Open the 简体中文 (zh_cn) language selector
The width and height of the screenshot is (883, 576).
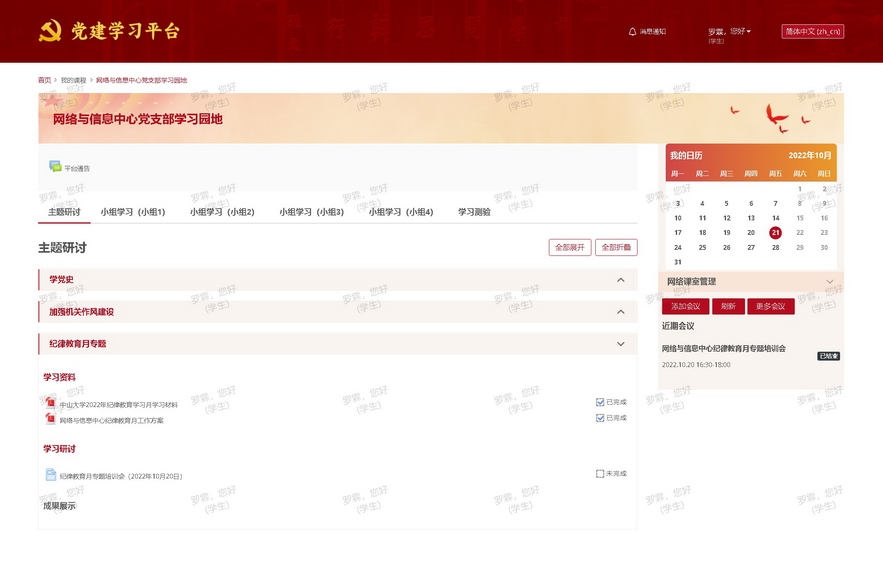pos(812,31)
